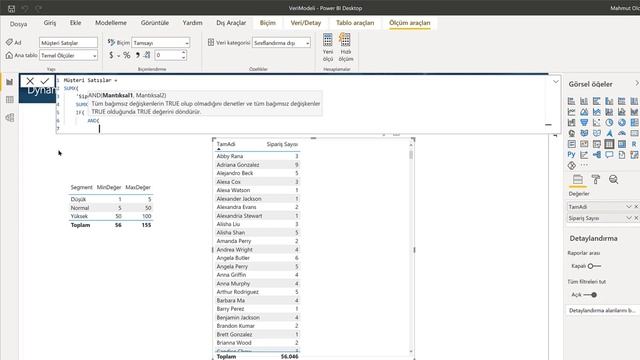
Task: Select the donut chart visual
Action: [x=622, y=122]
